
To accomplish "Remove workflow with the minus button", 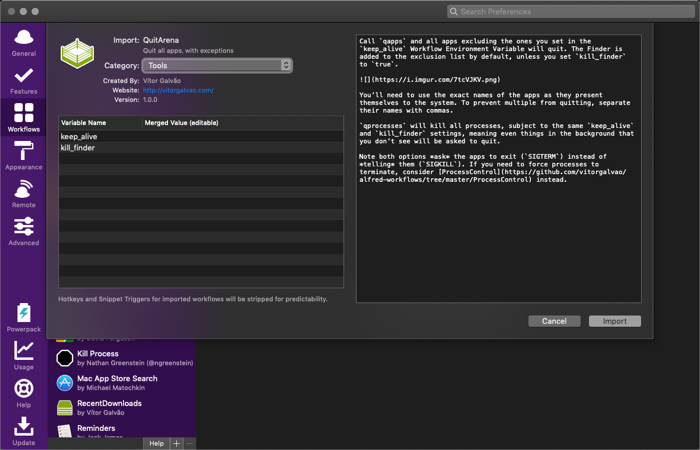I will pos(190,443).
